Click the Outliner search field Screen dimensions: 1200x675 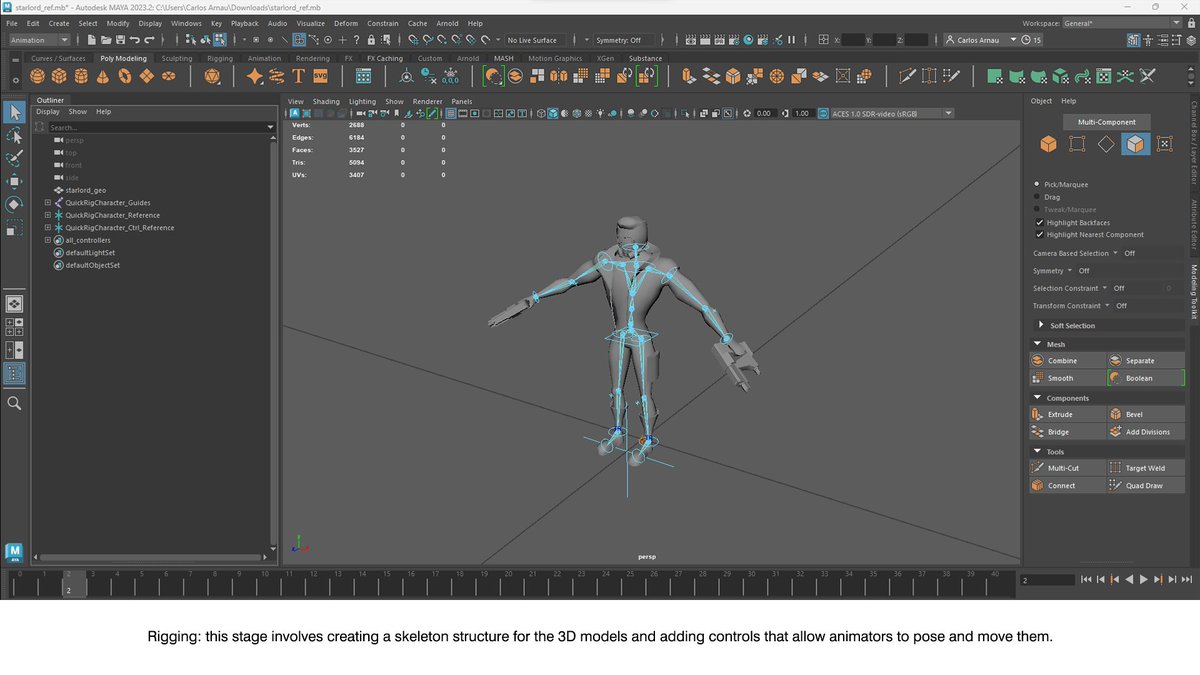(x=154, y=127)
